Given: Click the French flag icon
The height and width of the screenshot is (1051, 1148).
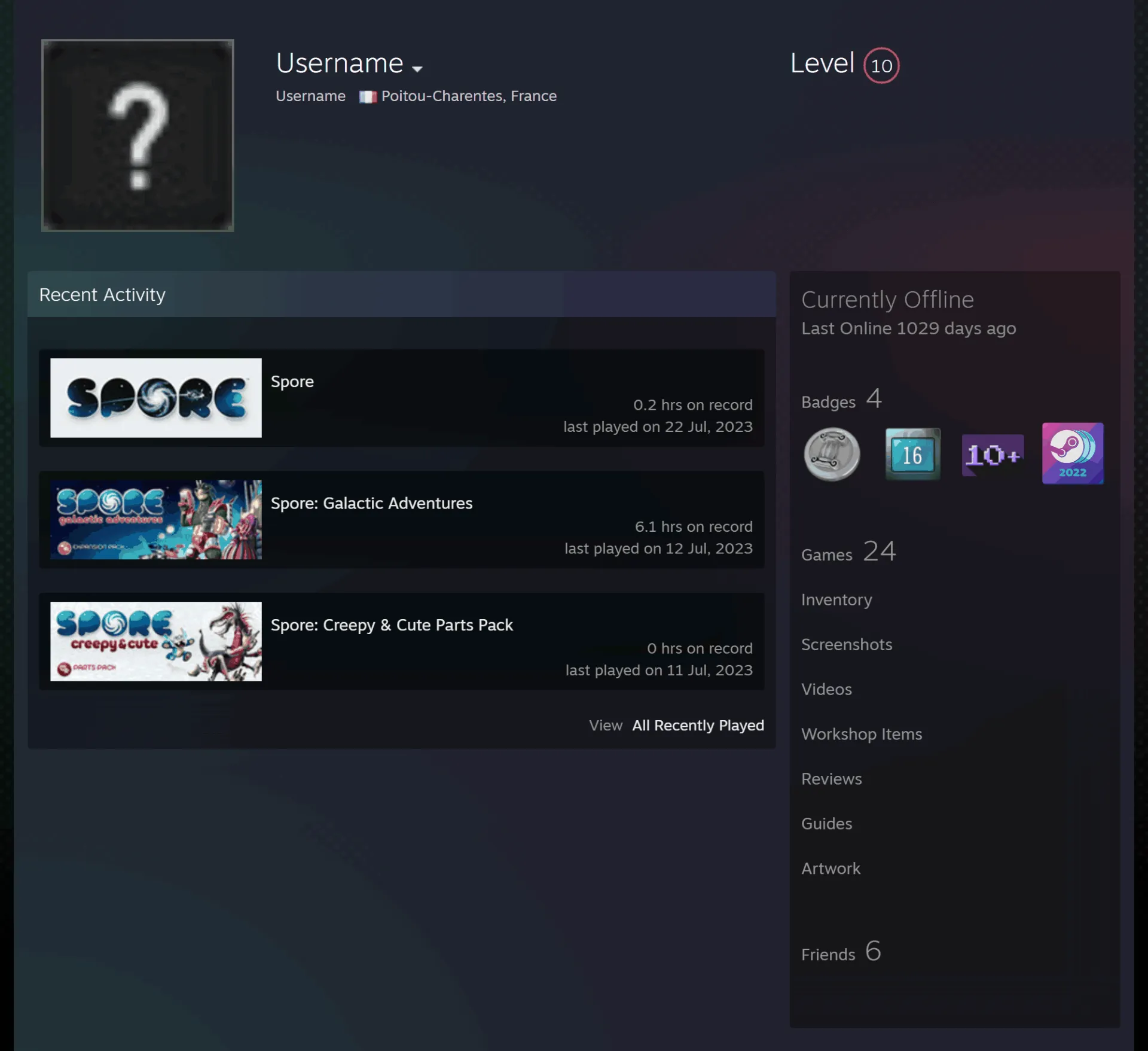Looking at the screenshot, I should 368,96.
